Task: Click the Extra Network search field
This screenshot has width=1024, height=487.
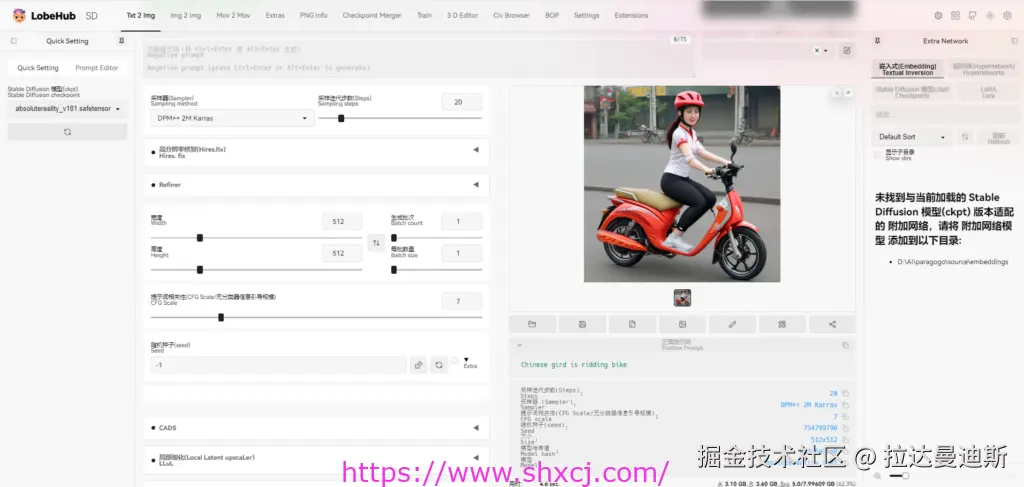Action: [x=945, y=115]
